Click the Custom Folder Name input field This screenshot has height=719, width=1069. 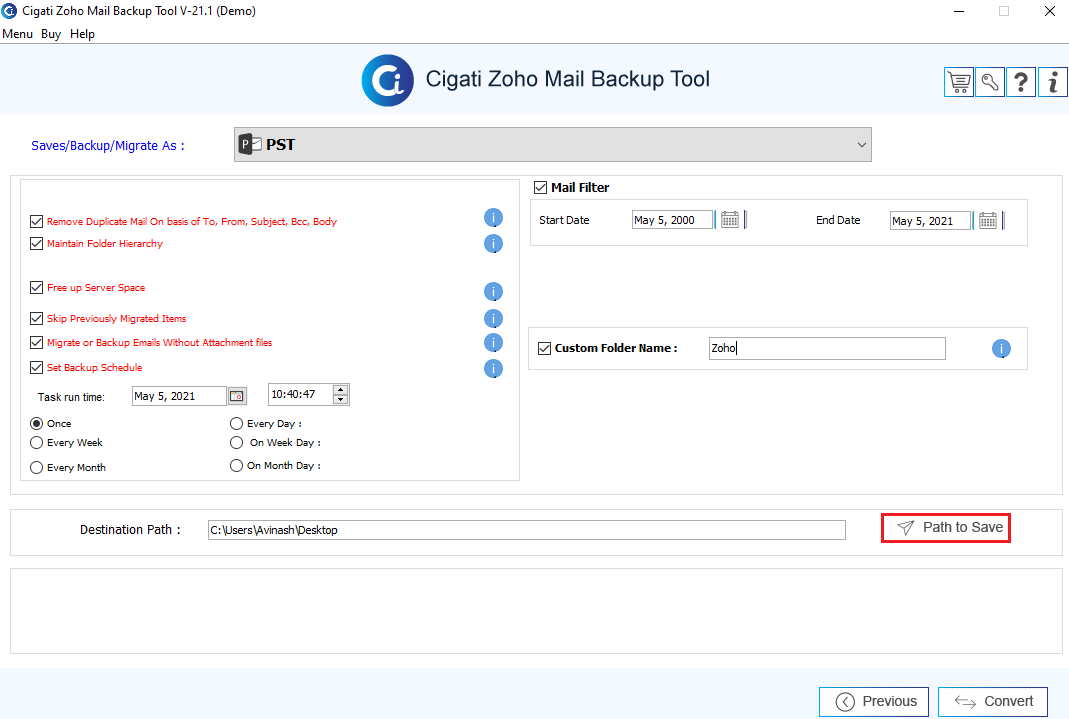click(827, 348)
